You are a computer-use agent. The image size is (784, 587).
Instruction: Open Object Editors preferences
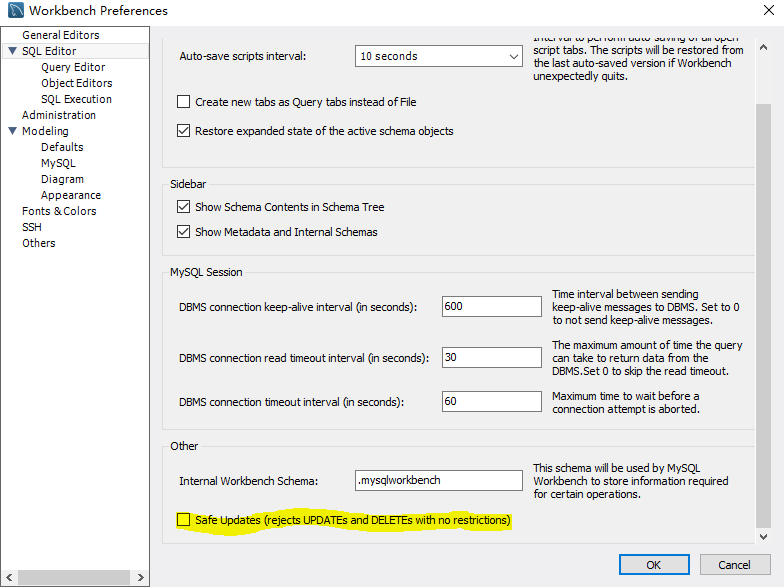tap(76, 83)
